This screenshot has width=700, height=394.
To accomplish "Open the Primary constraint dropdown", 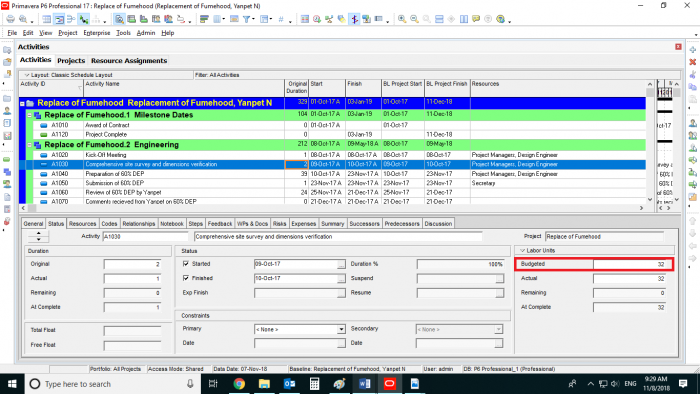I will 341,329.
